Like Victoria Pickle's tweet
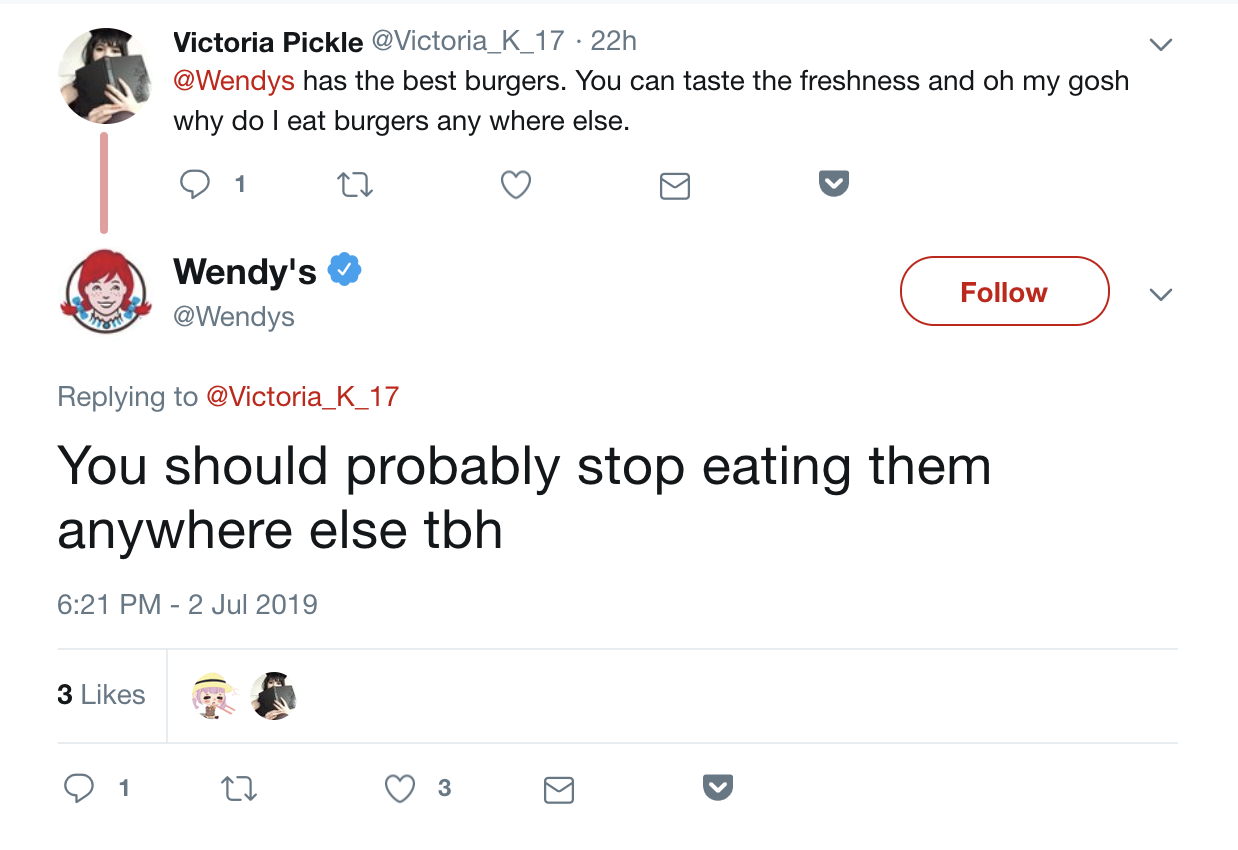Screen dimensions: 1238x850 pyautogui.click(x=515, y=185)
